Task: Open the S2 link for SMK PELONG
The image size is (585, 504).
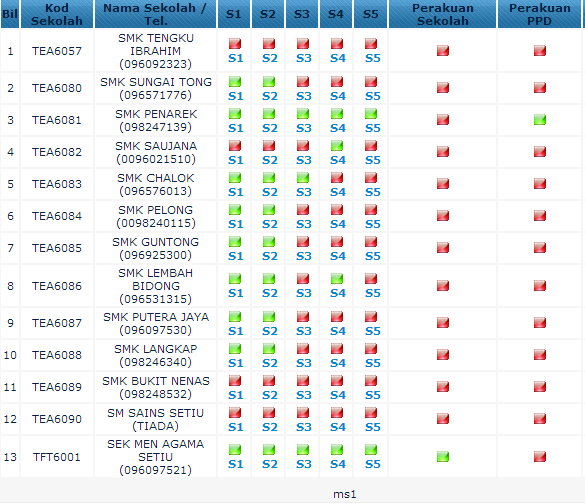Action: pos(270,224)
